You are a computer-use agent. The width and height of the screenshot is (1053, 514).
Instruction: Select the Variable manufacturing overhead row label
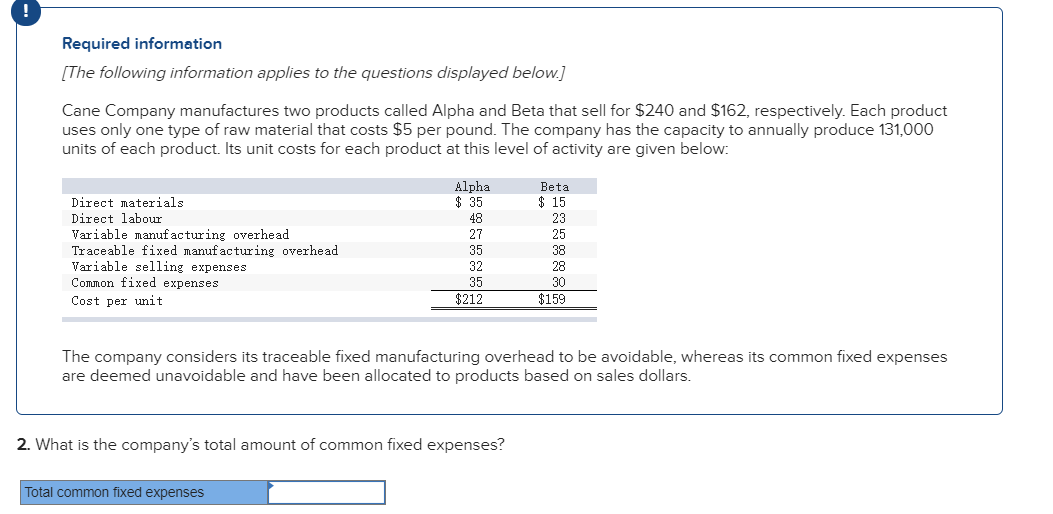point(180,235)
